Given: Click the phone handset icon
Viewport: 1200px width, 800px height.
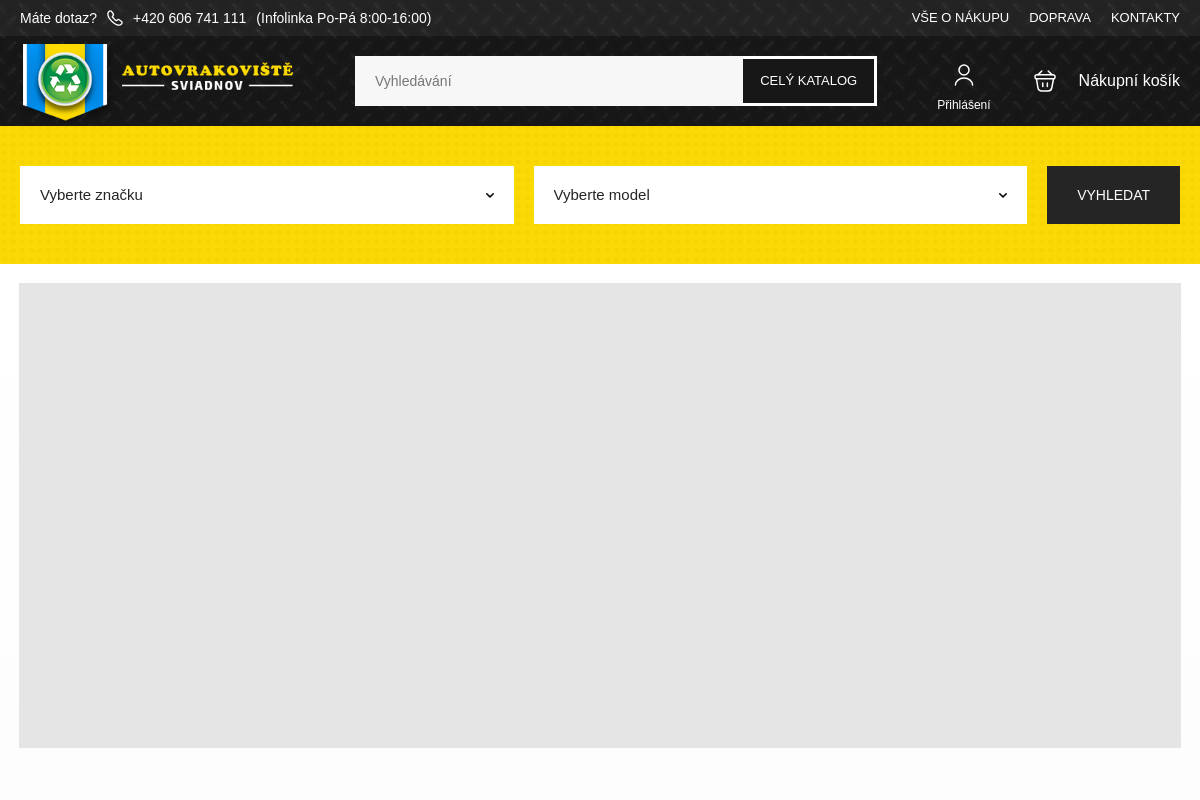Looking at the screenshot, I should 115,18.
